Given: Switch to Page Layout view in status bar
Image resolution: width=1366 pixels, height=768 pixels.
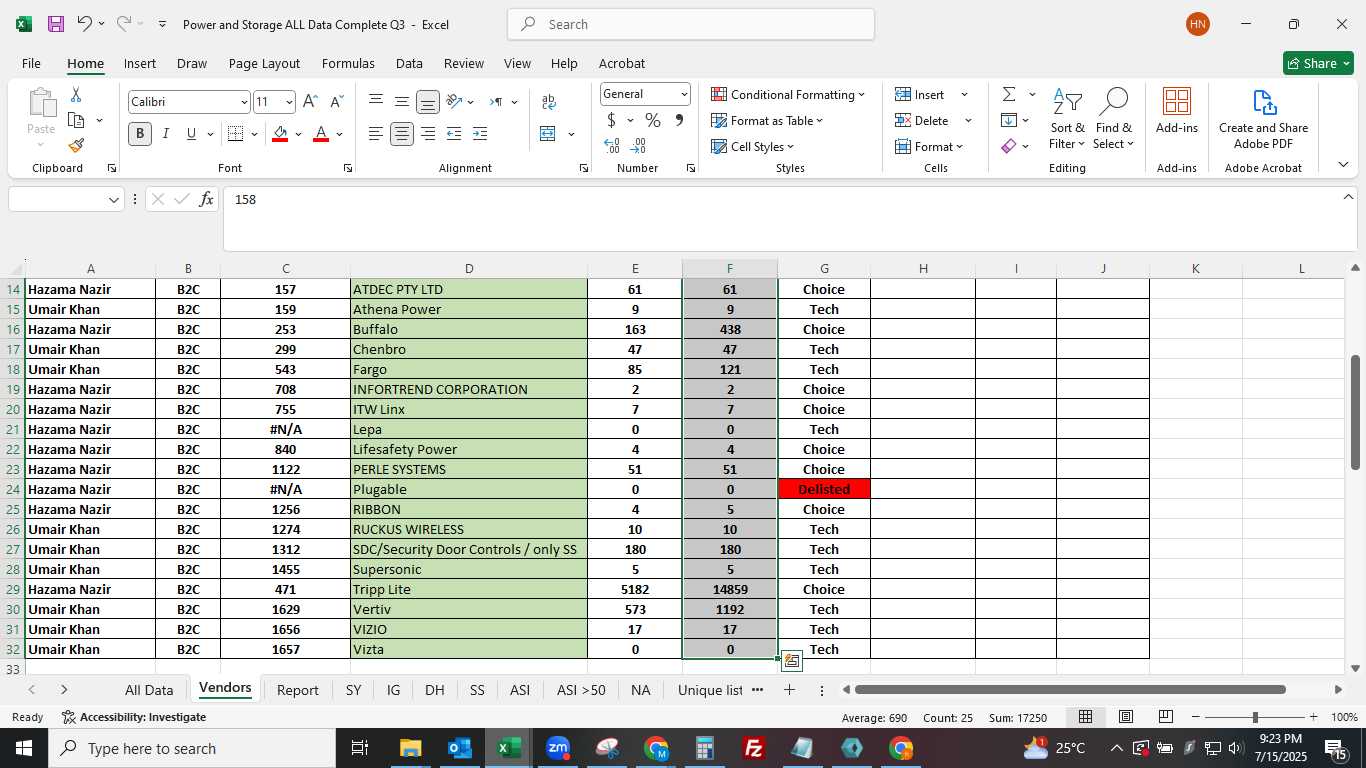Looking at the screenshot, I should coord(1125,717).
